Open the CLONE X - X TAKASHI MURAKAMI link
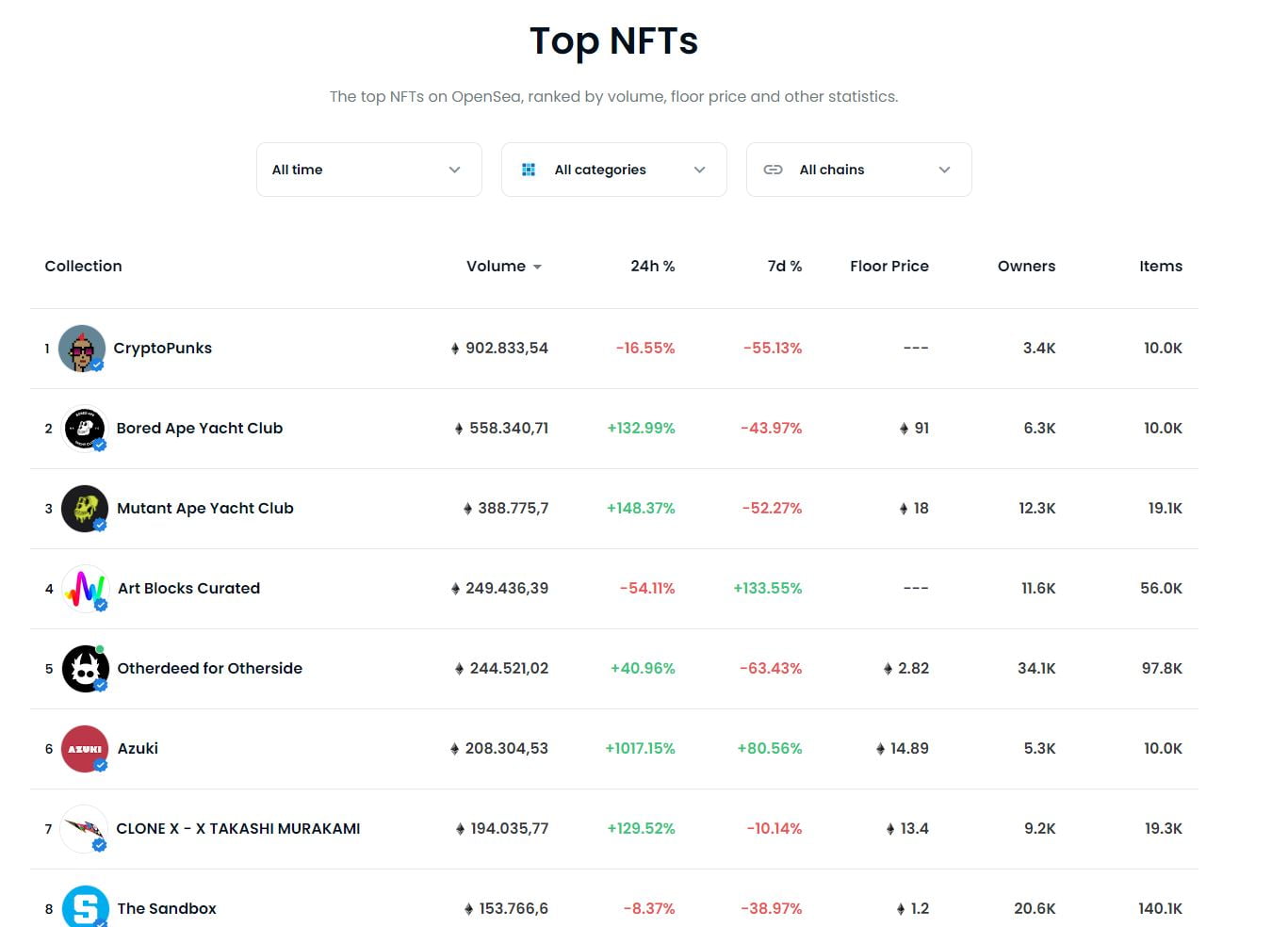This screenshot has height=927, width=1288. 238,829
